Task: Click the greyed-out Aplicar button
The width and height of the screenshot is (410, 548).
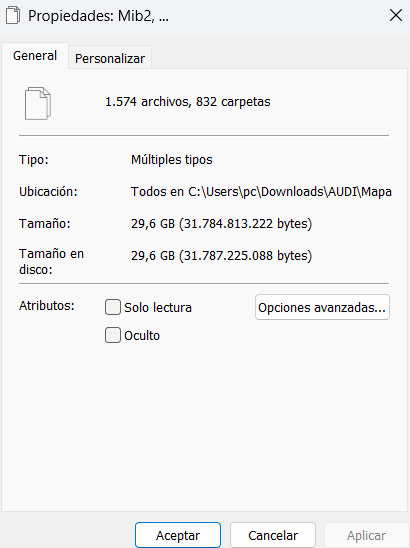Action: point(366,535)
